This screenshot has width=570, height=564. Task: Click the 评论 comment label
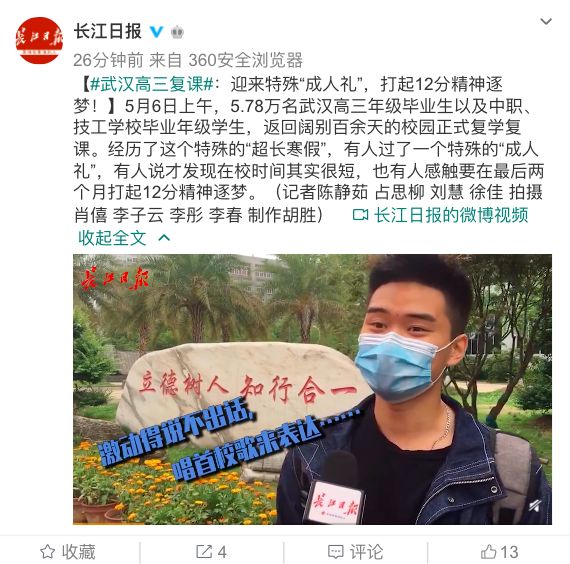click(x=366, y=552)
